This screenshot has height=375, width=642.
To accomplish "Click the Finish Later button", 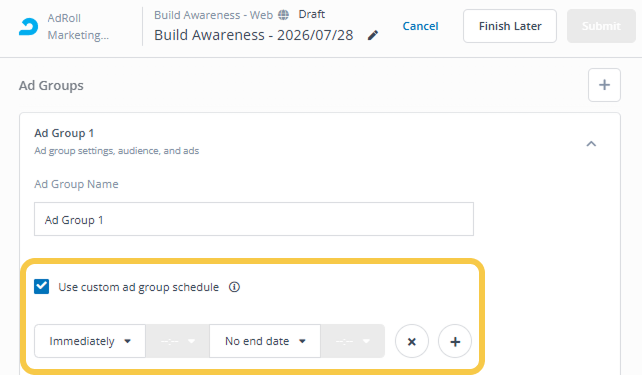I will click(x=510, y=26).
